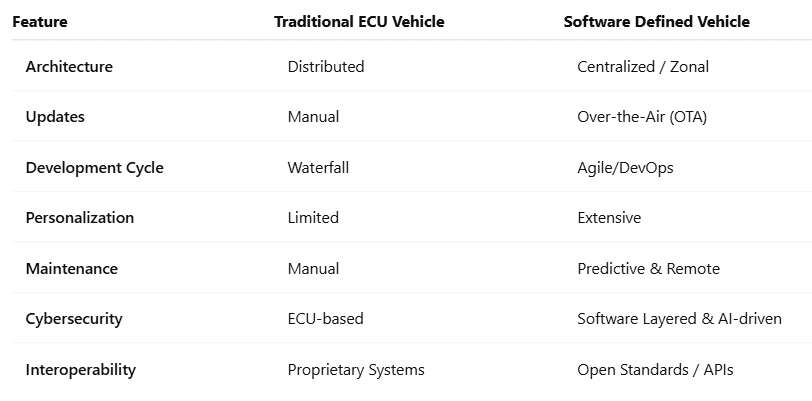The width and height of the screenshot is (812, 401).
Task: Select the Personalization row label
Action: [79, 218]
